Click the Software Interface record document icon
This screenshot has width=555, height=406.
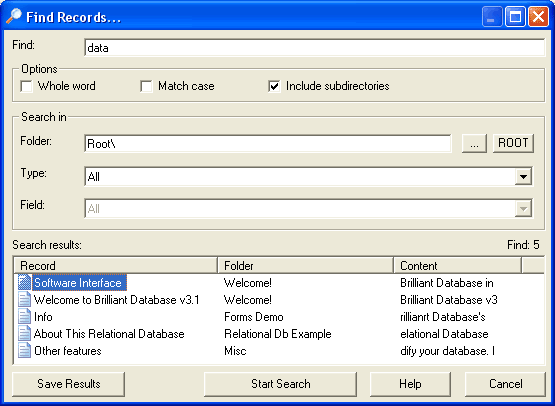click(x=24, y=282)
